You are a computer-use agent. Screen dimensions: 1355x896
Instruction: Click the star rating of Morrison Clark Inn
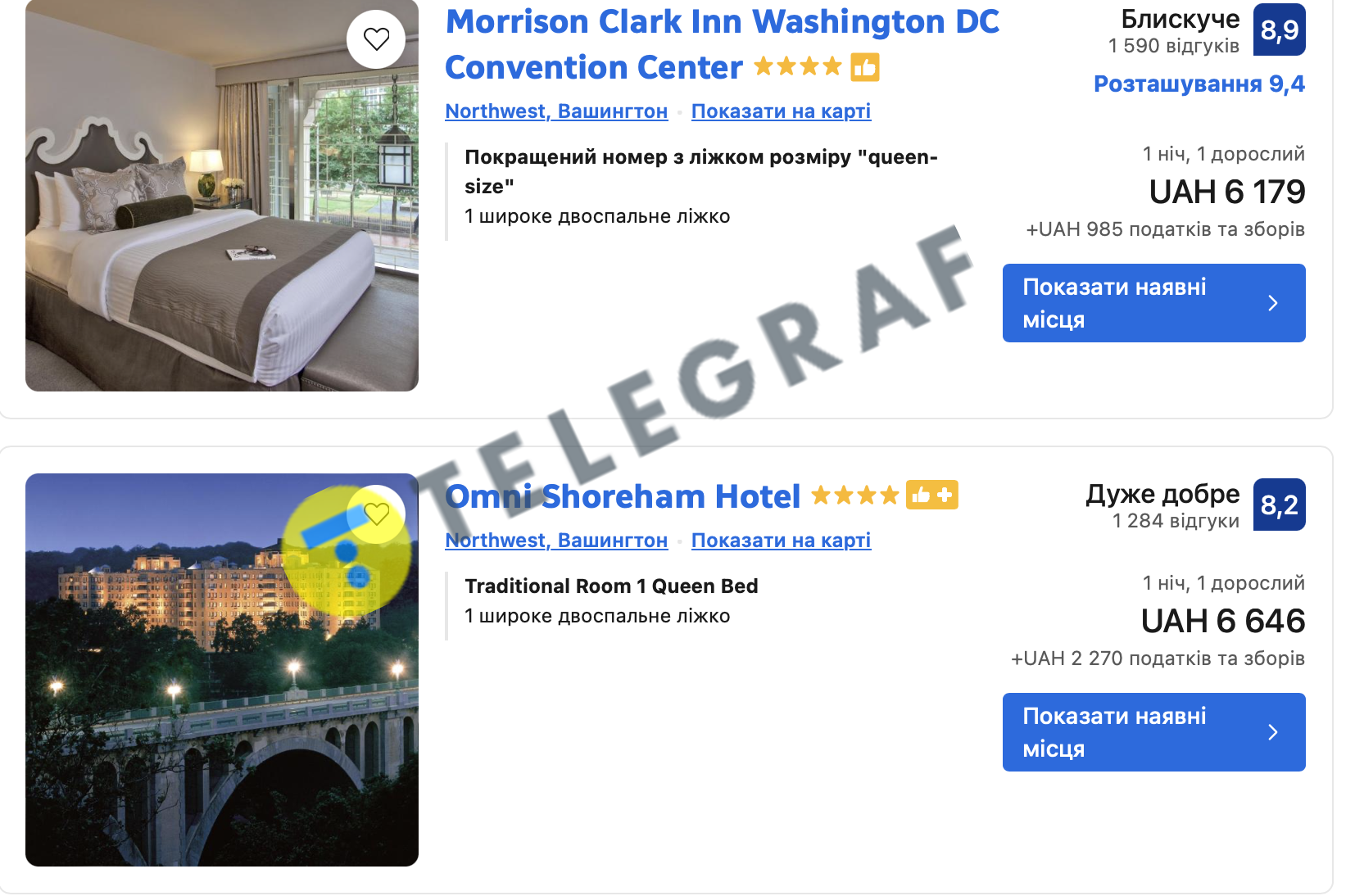tap(798, 66)
